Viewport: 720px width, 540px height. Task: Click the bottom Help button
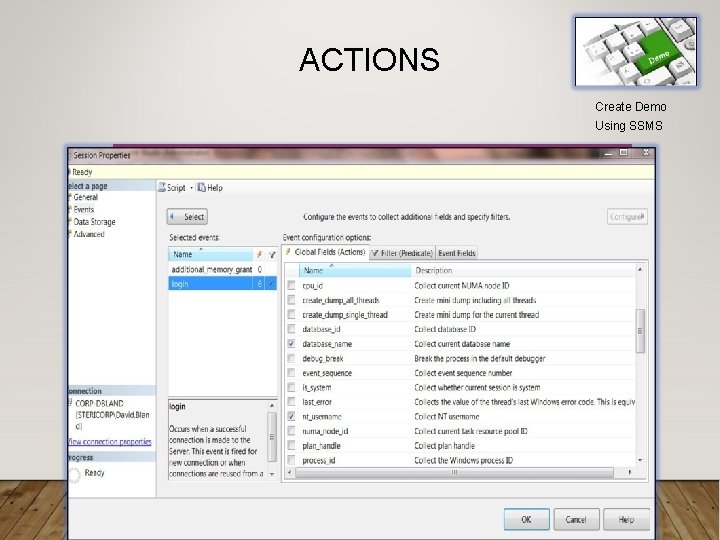pos(626,519)
